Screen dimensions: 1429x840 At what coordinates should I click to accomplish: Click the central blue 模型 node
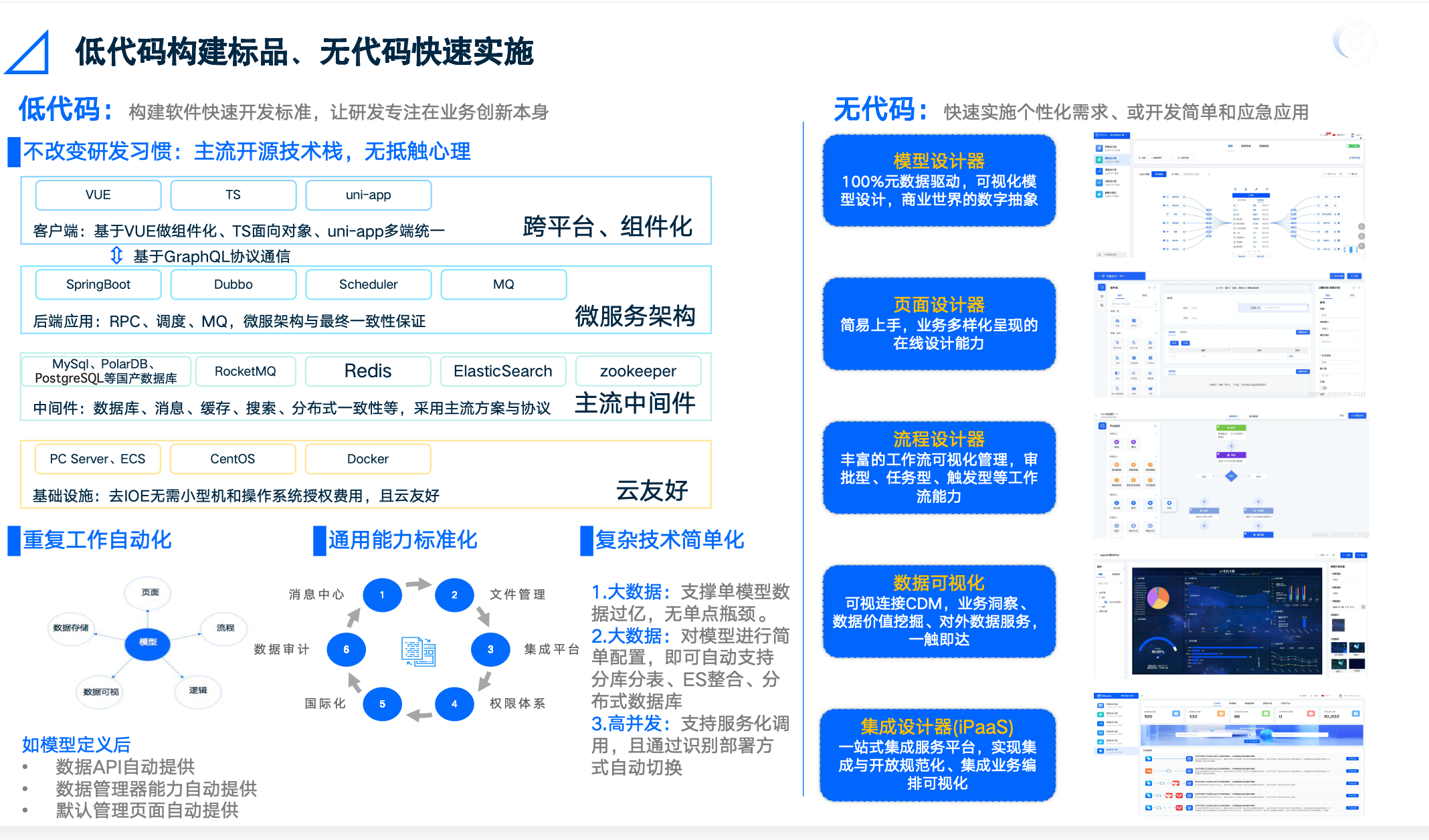(x=148, y=643)
